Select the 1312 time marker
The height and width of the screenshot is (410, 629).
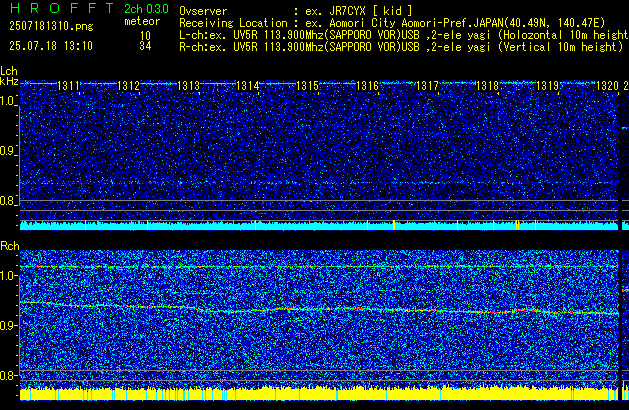point(128,86)
